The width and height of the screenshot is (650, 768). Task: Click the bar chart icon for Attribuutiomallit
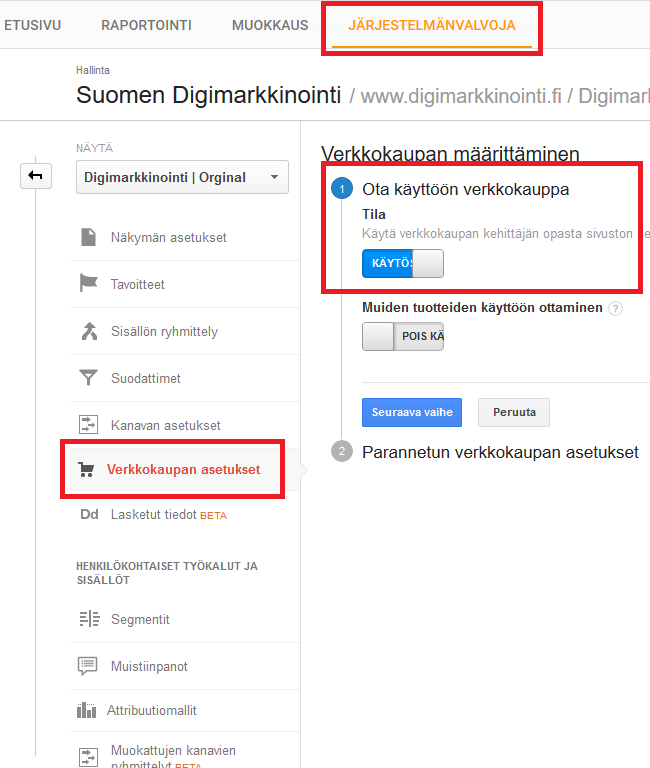click(x=86, y=710)
